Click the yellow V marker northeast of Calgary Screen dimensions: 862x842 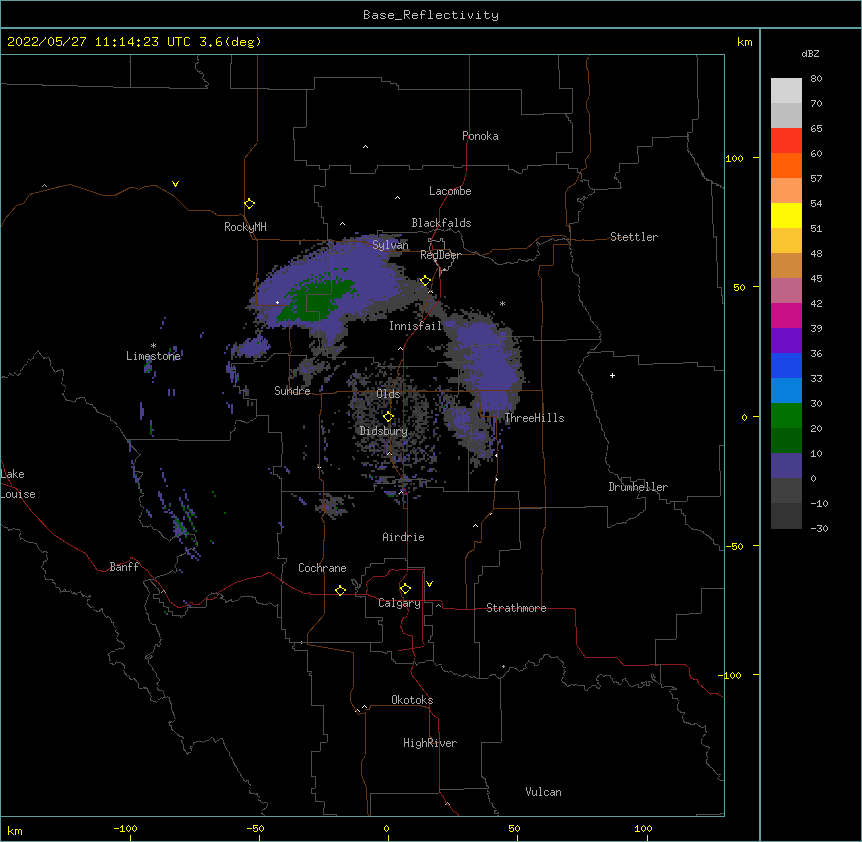tap(429, 584)
